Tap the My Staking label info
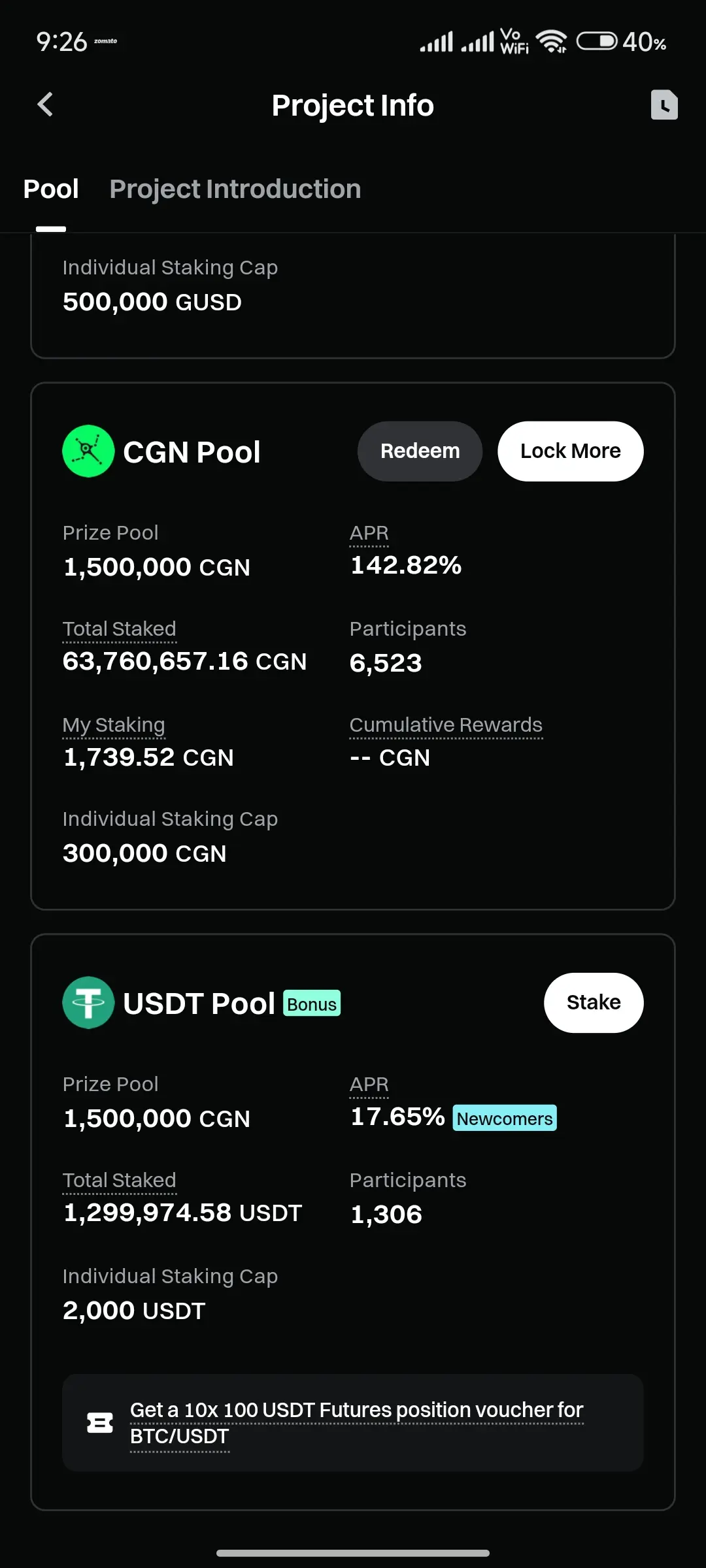The width and height of the screenshot is (706, 1568). tap(114, 725)
